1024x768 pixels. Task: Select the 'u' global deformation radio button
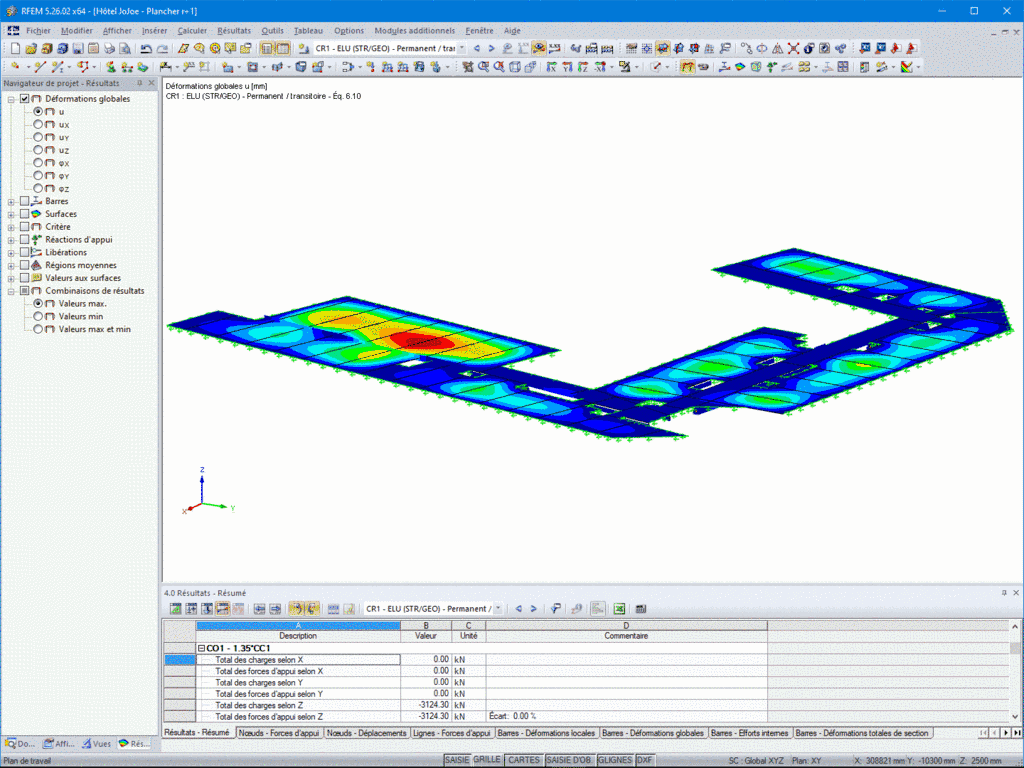click(x=38, y=112)
